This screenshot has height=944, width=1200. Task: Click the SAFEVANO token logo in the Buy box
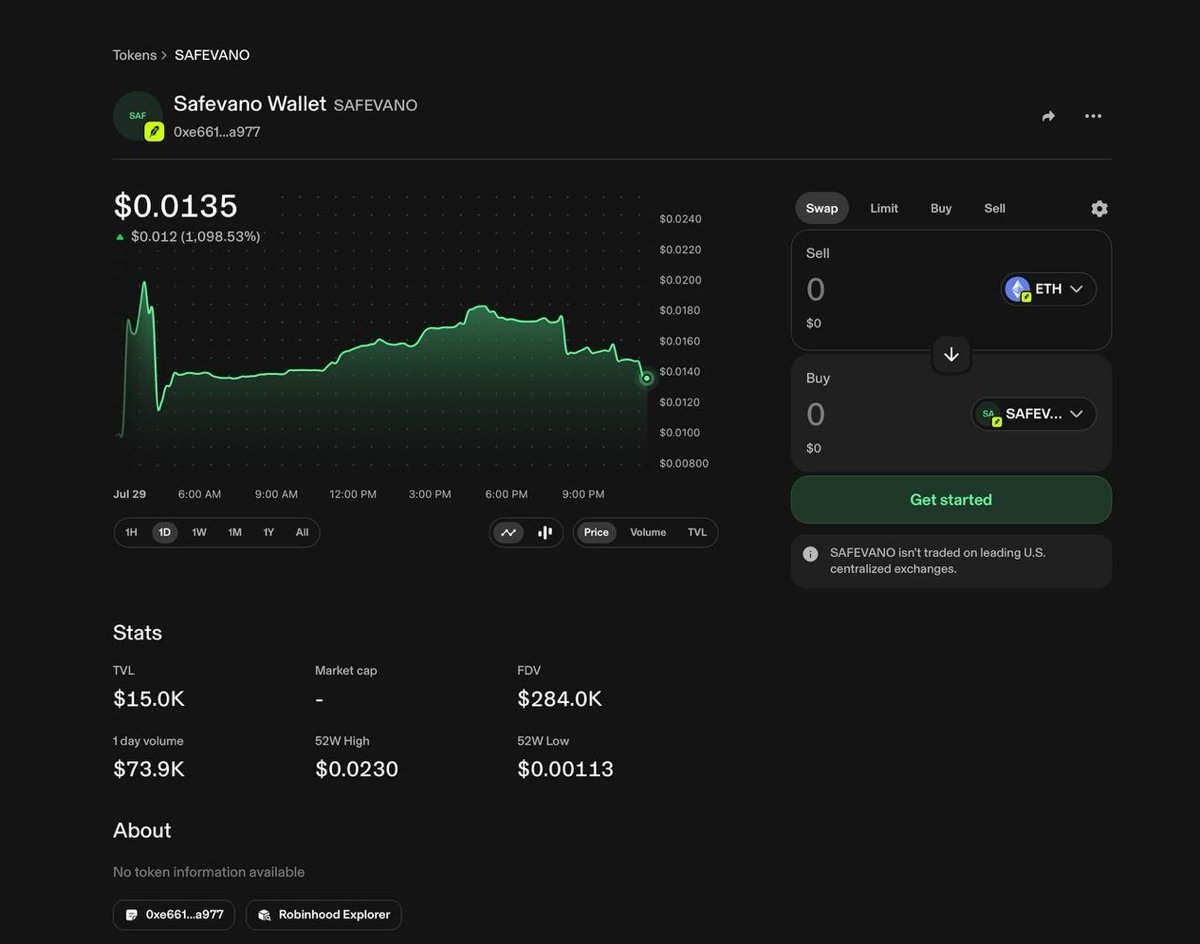click(989, 414)
